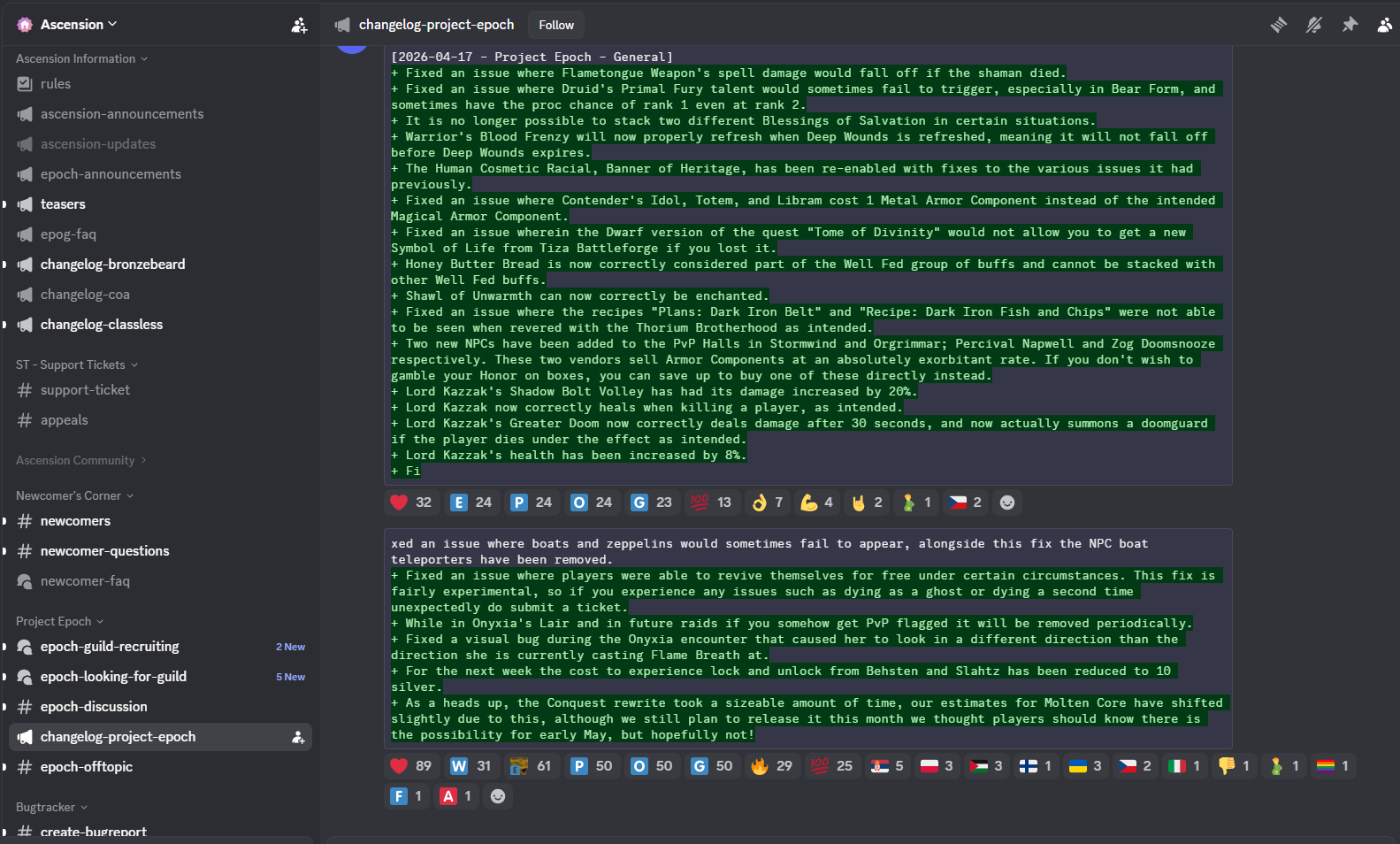Click the P reaction showing 50

[x=592, y=766]
